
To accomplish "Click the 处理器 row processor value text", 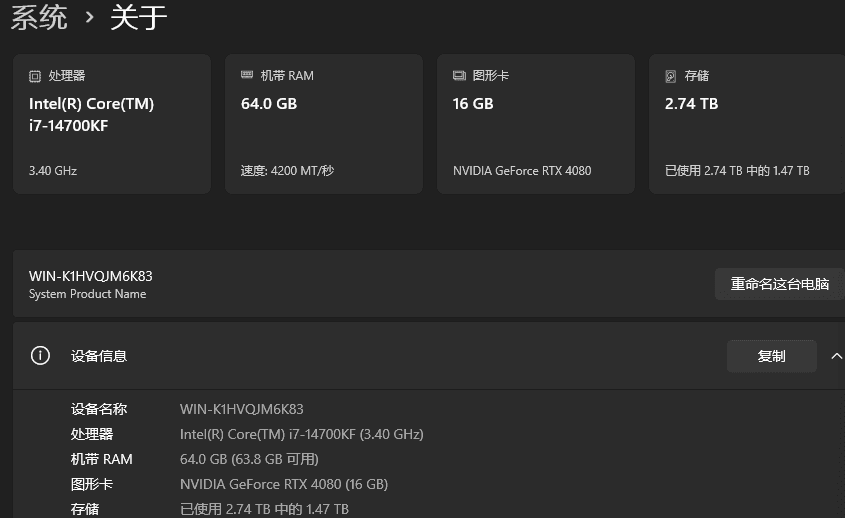I will [302, 434].
